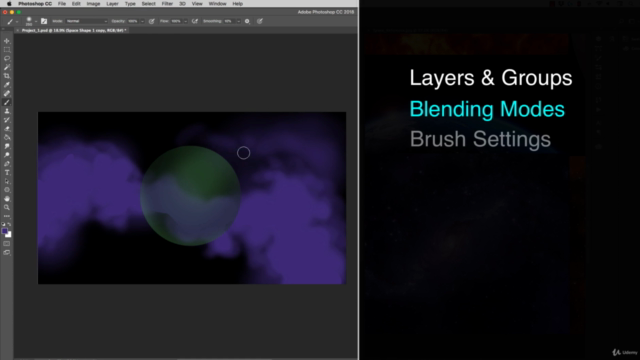Click the green planet on the canvas

click(190, 196)
